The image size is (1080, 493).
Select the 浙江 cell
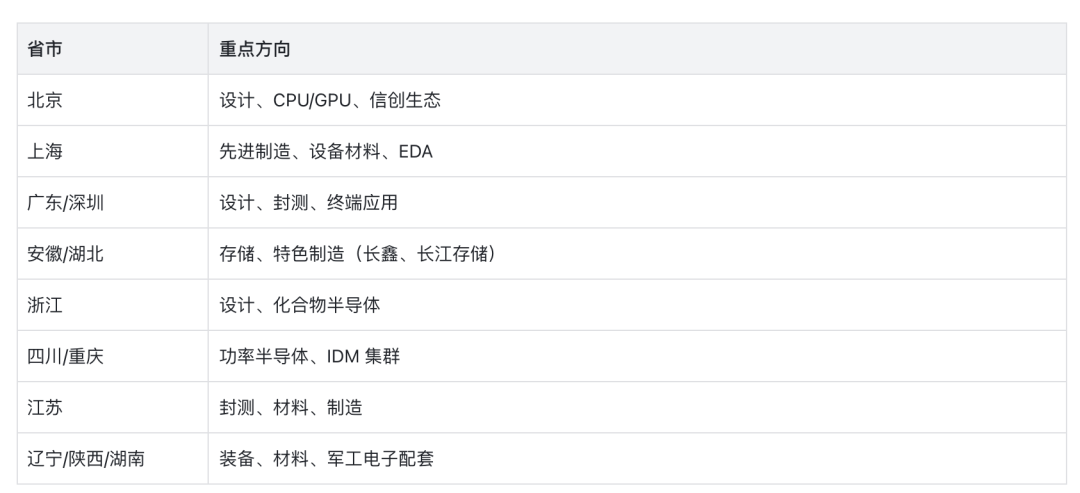click(x=112, y=305)
